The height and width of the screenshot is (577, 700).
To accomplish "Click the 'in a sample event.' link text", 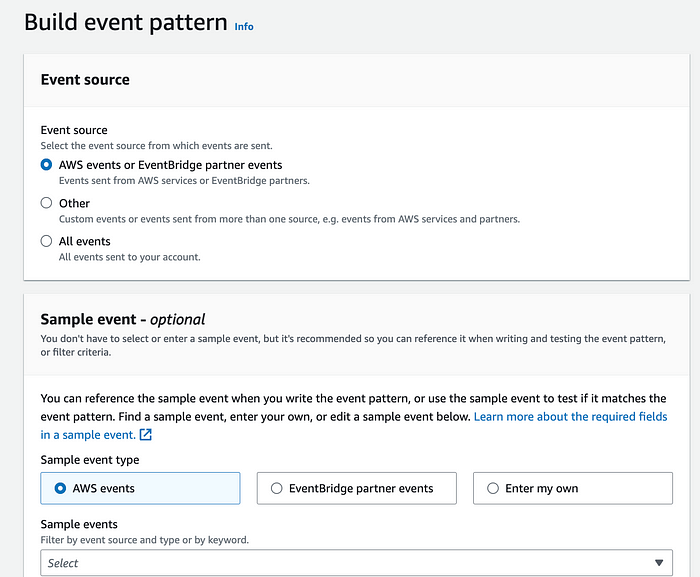I will coord(88,435).
